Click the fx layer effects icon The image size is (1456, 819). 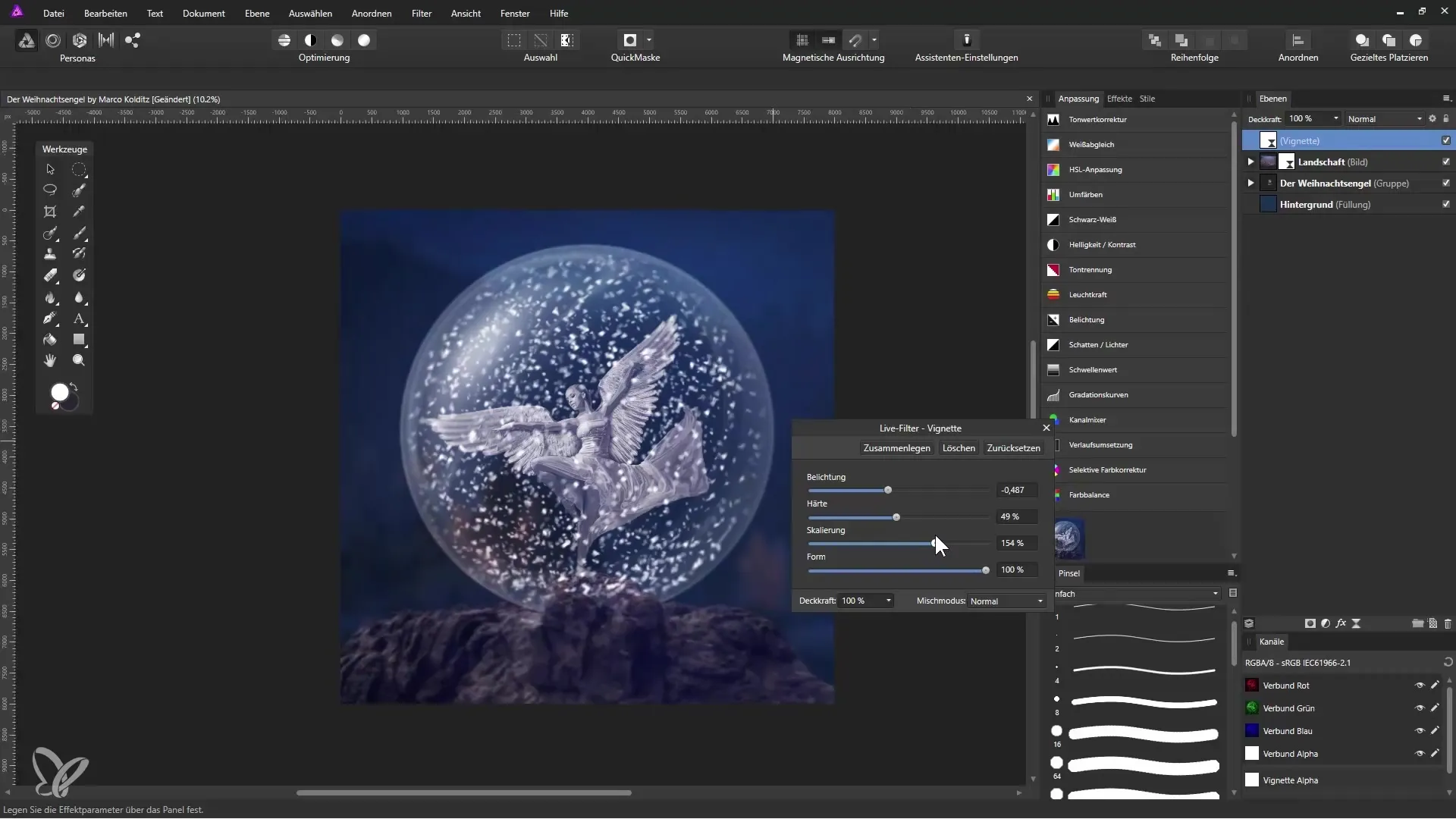point(1341,623)
